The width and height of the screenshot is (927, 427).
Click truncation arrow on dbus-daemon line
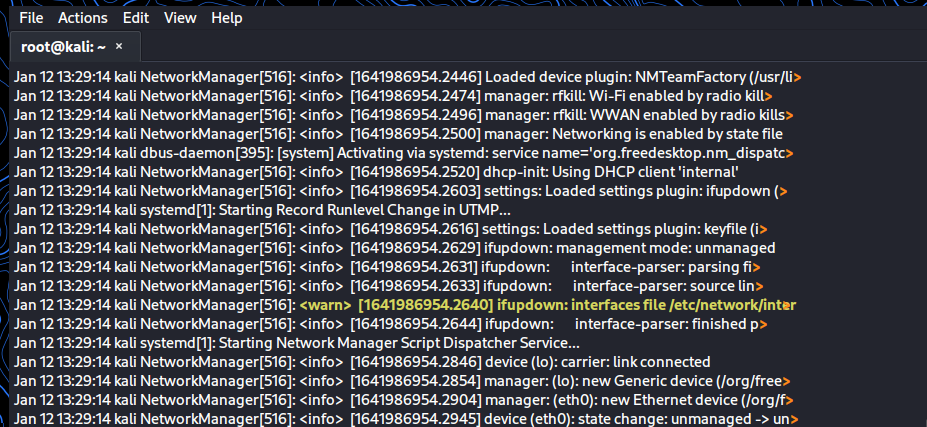pyautogui.click(x=790, y=153)
